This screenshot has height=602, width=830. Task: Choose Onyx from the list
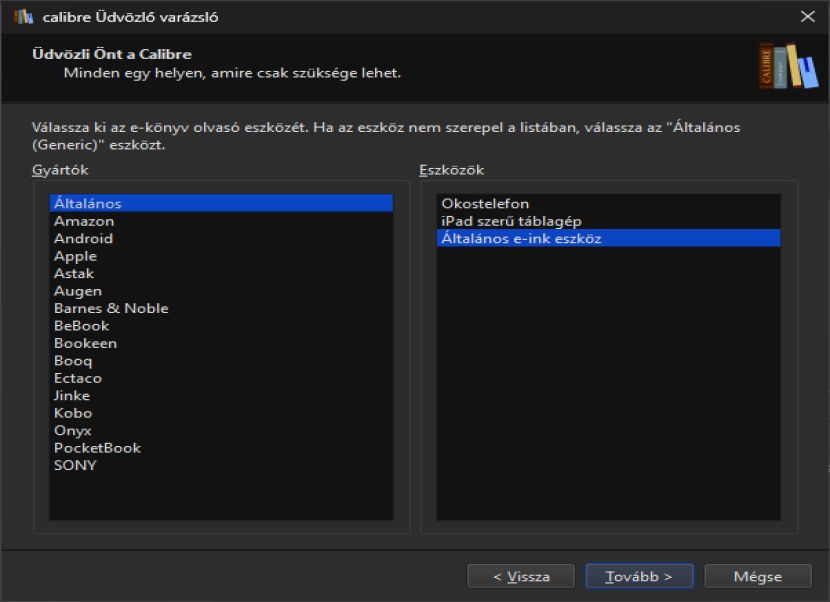(x=221, y=430)
